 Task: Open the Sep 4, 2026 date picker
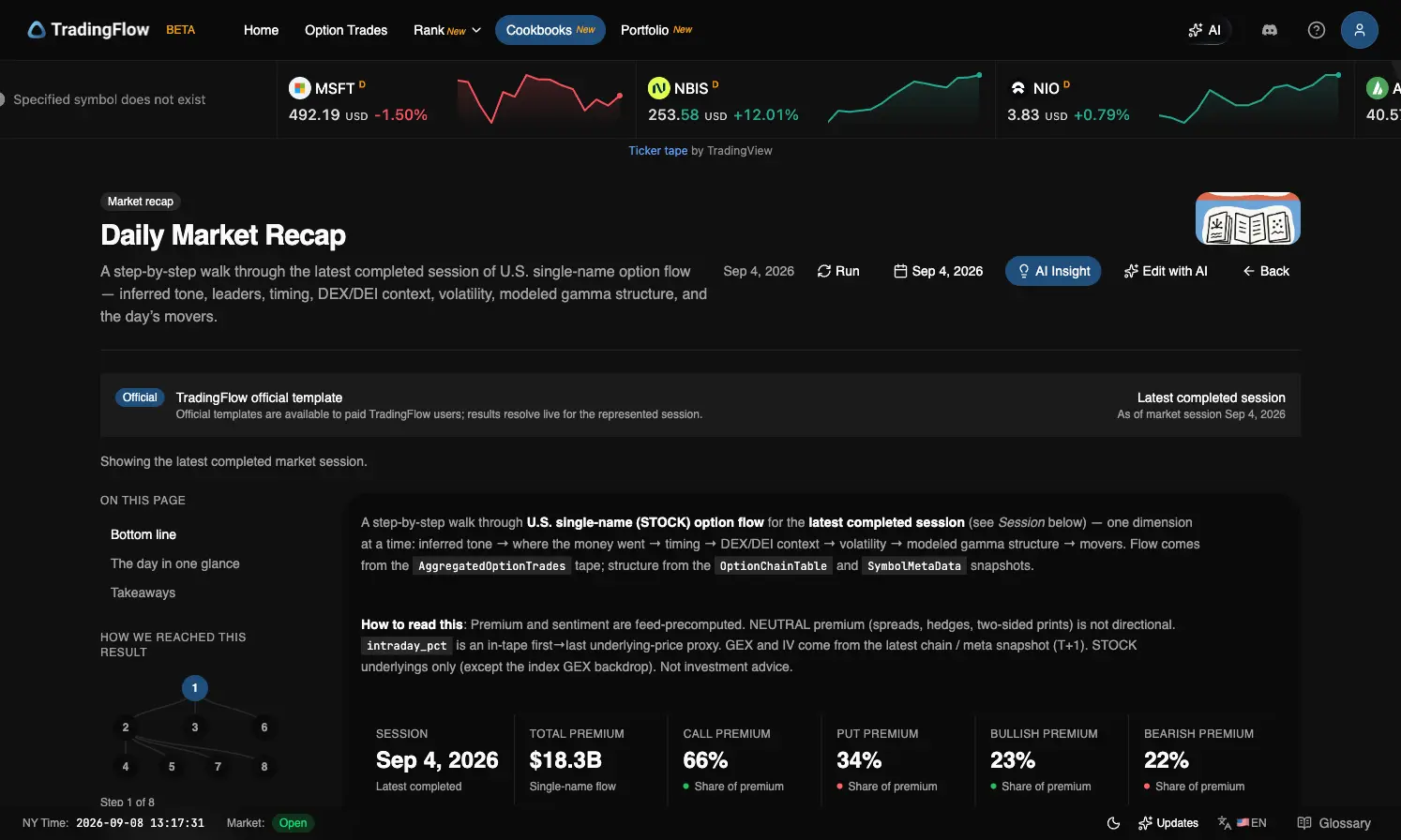pyautogui.click(x=939, y=271)
